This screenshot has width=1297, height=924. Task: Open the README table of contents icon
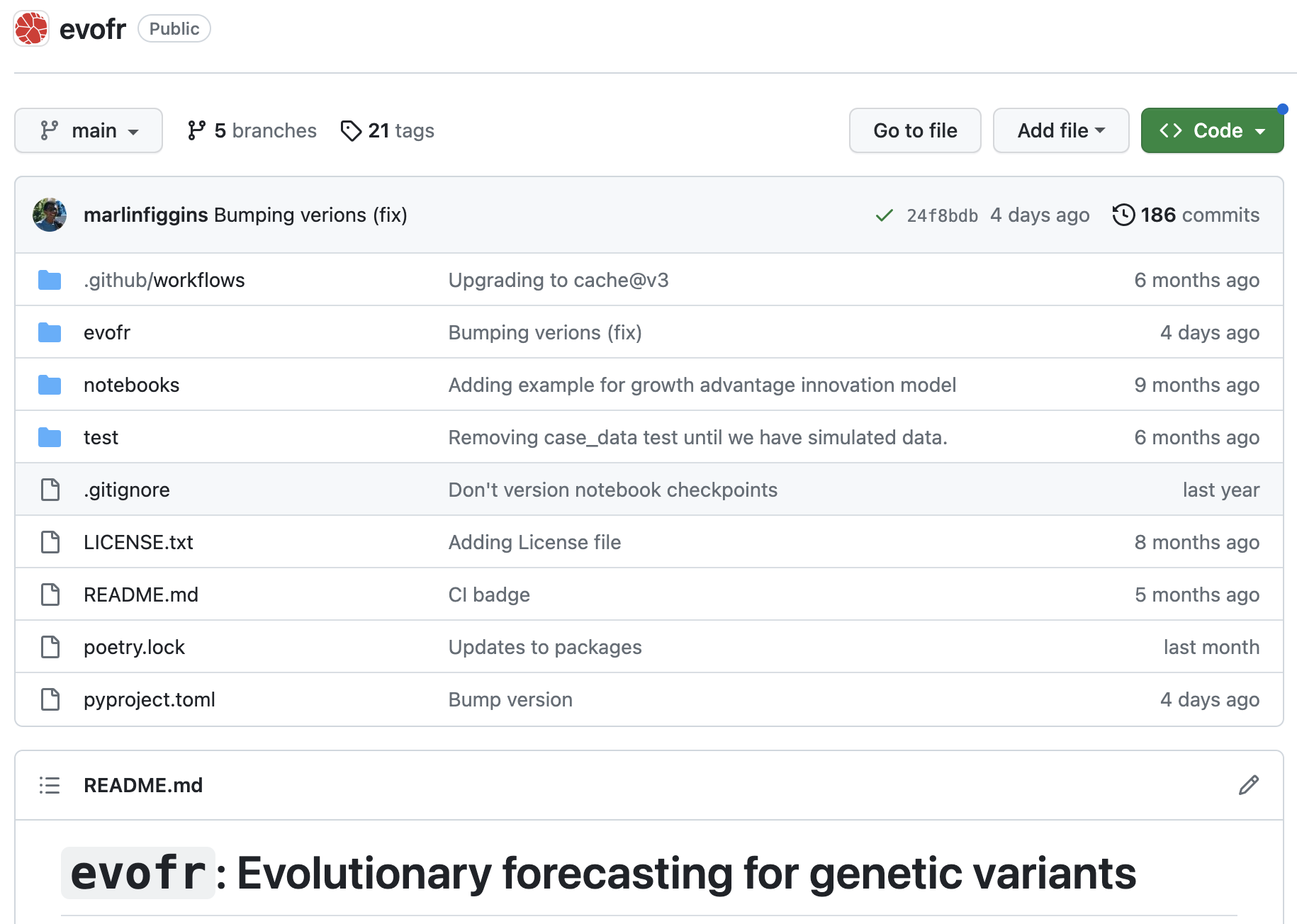coord(50,785)
